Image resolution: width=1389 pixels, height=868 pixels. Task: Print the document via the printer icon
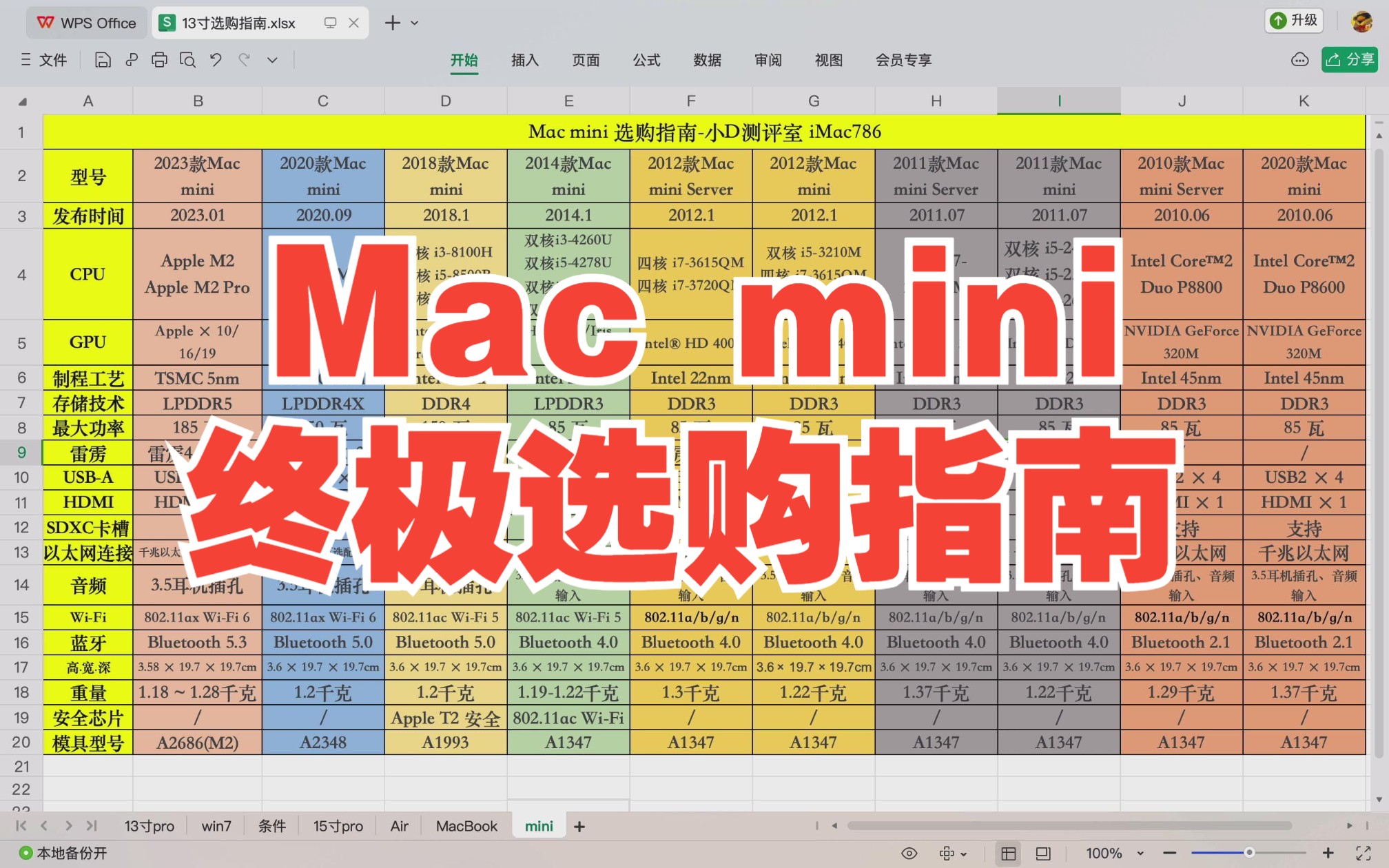pos(159,60)
